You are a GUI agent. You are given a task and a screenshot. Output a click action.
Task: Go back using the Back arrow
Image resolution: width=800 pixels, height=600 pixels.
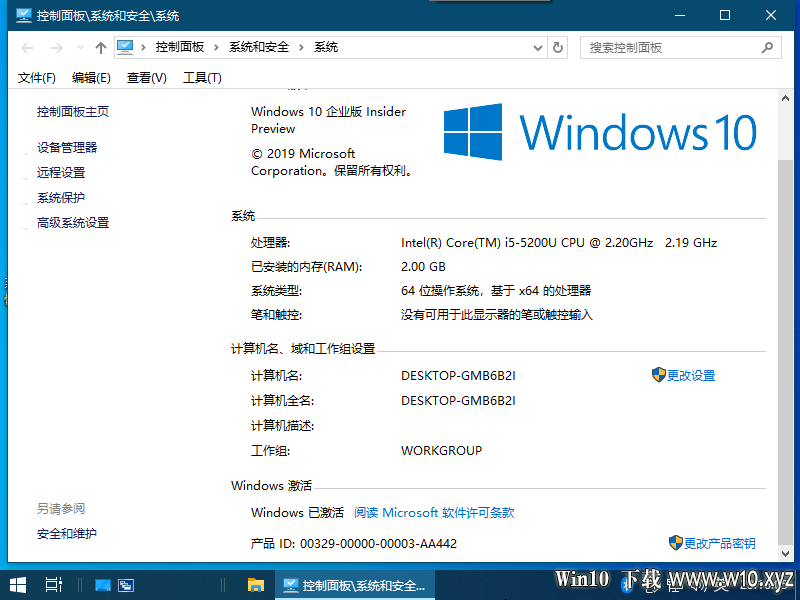point(27,48)
